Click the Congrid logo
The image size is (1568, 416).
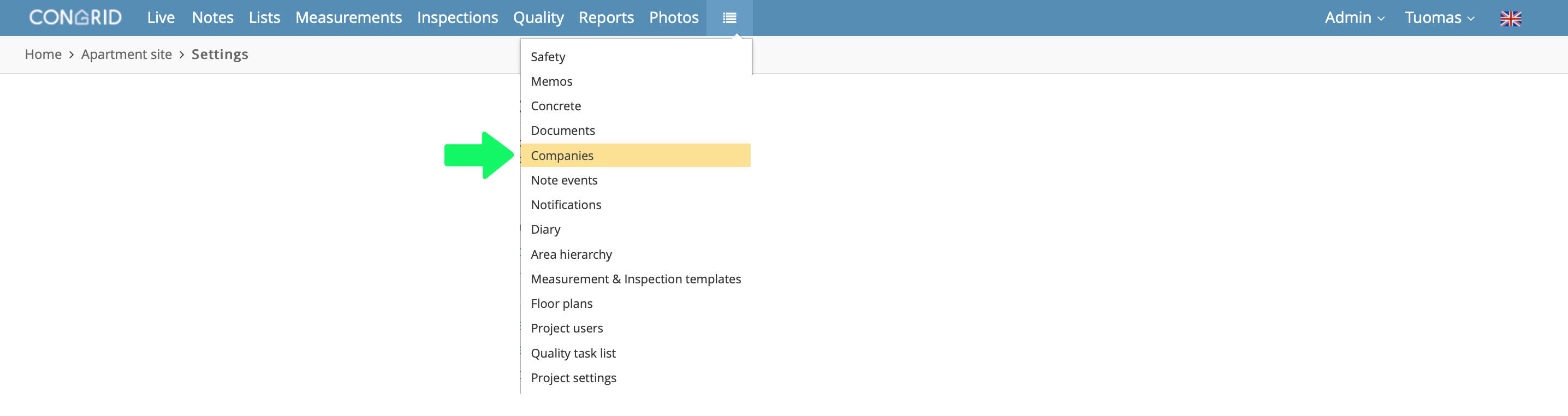point(75,17)
